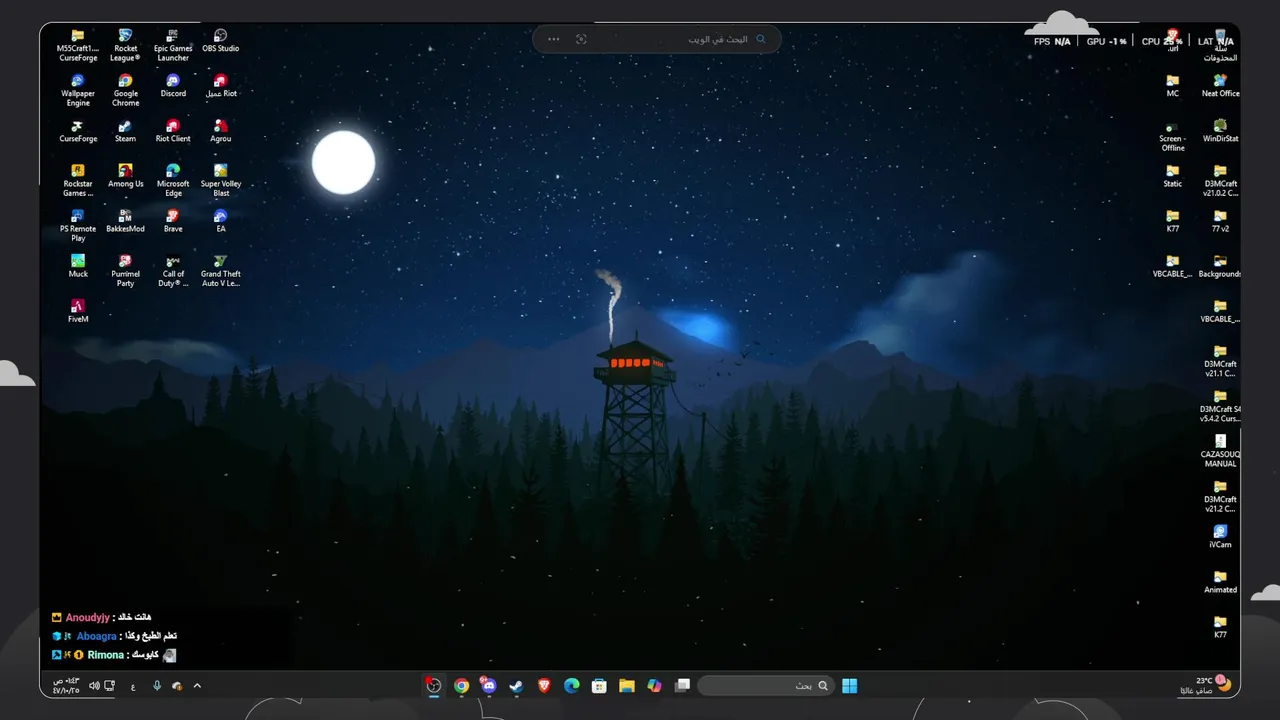Launch Rocket League from the desktop

tap(125, 46)
